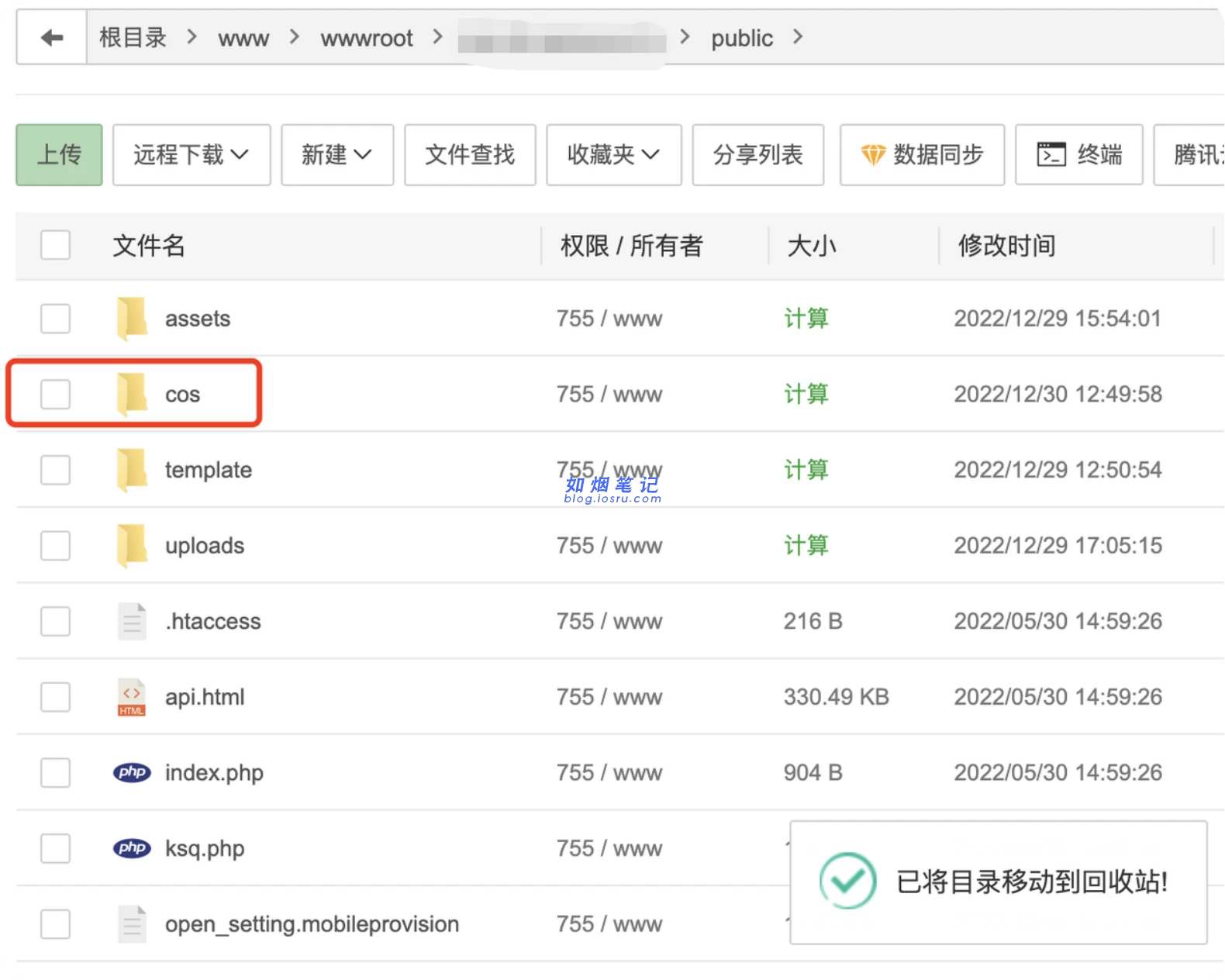
Task: Expand the 新建 dropdown
Action: pos(337,155)
